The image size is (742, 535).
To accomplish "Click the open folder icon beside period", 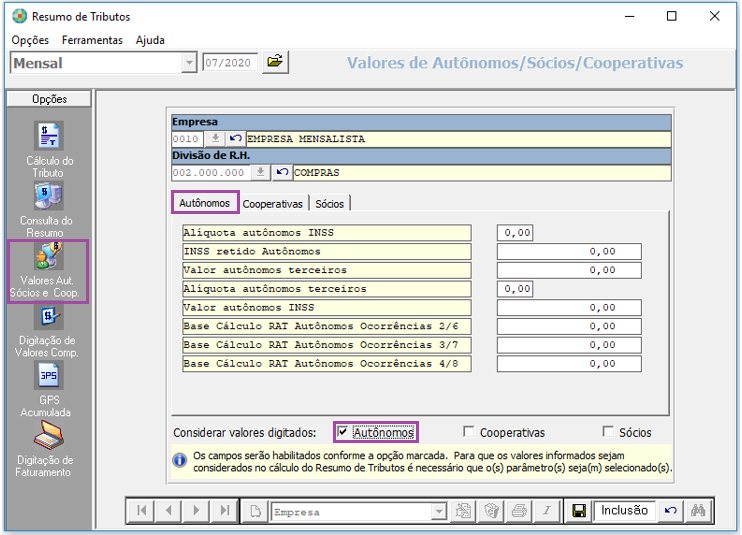I will click(x=275, y=62).
